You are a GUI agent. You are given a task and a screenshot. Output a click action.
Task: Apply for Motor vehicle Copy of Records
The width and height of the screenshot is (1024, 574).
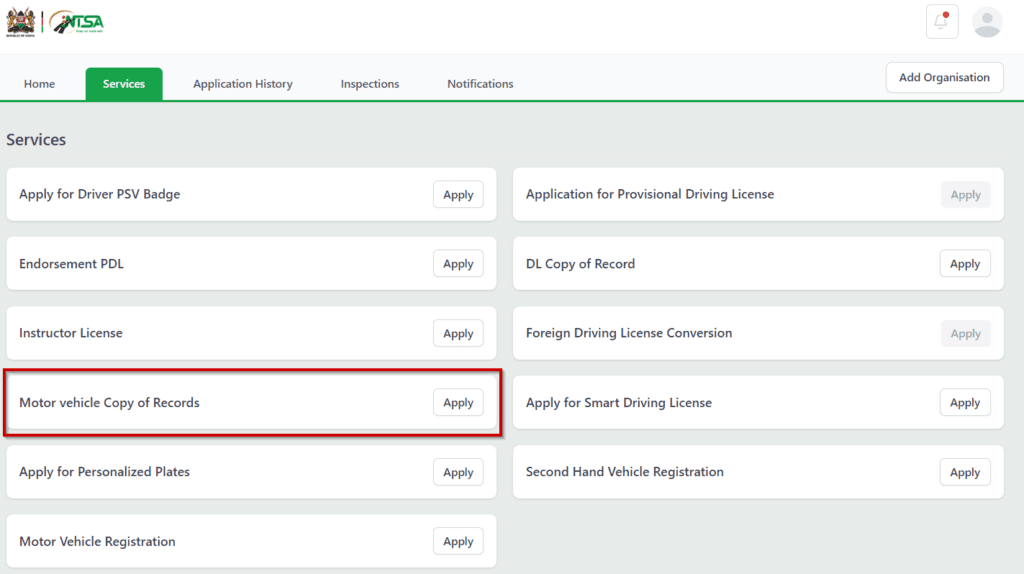click(458, 402)
